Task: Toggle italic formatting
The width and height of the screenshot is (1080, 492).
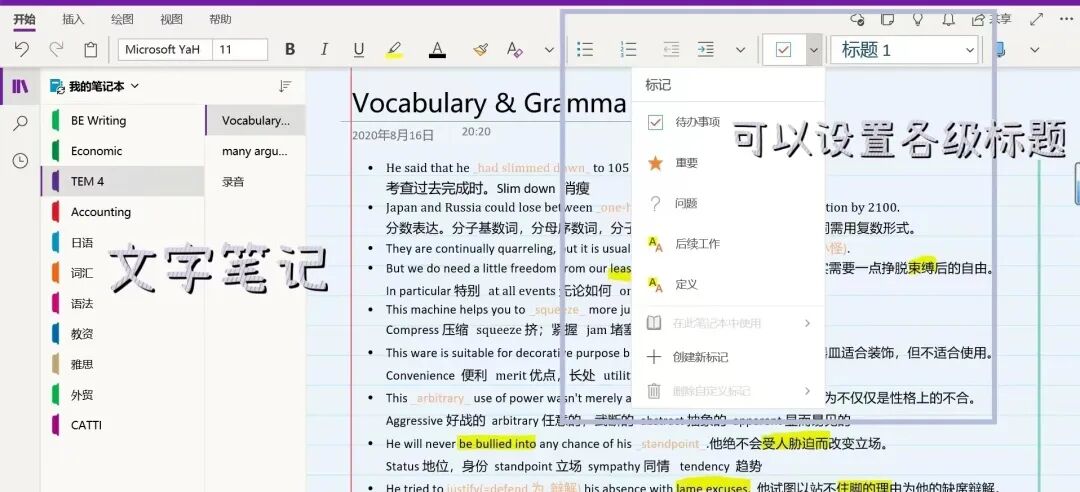Action: coord(324,50)
